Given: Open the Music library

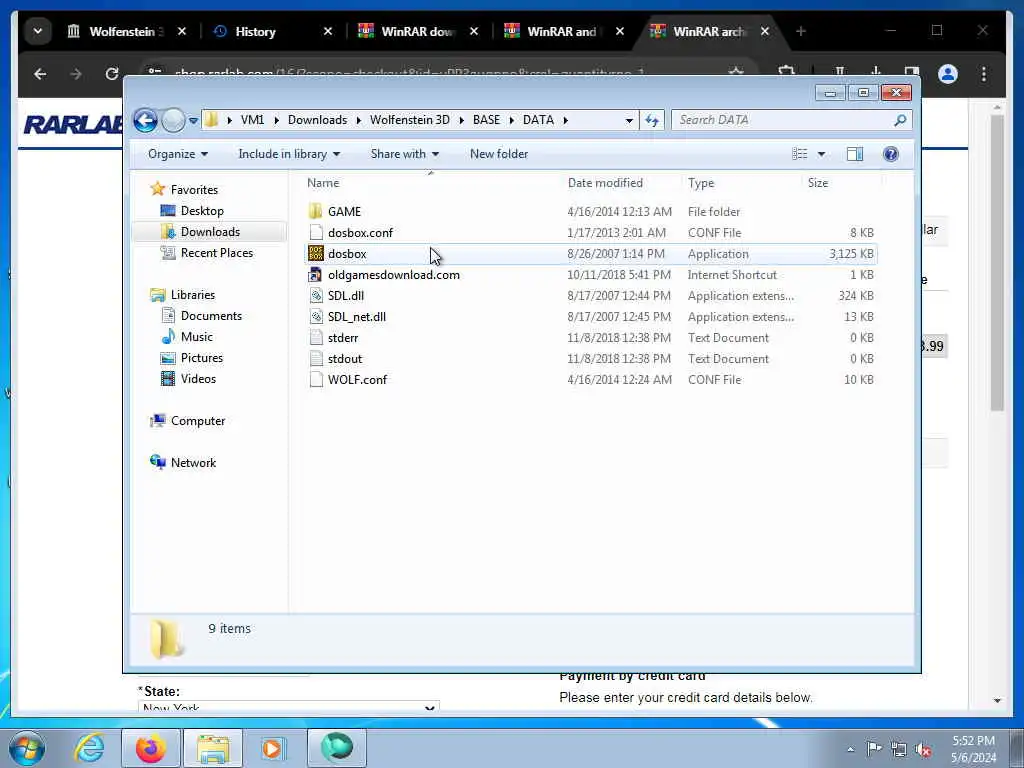Looking at the screenshot, I should [197, 337].
